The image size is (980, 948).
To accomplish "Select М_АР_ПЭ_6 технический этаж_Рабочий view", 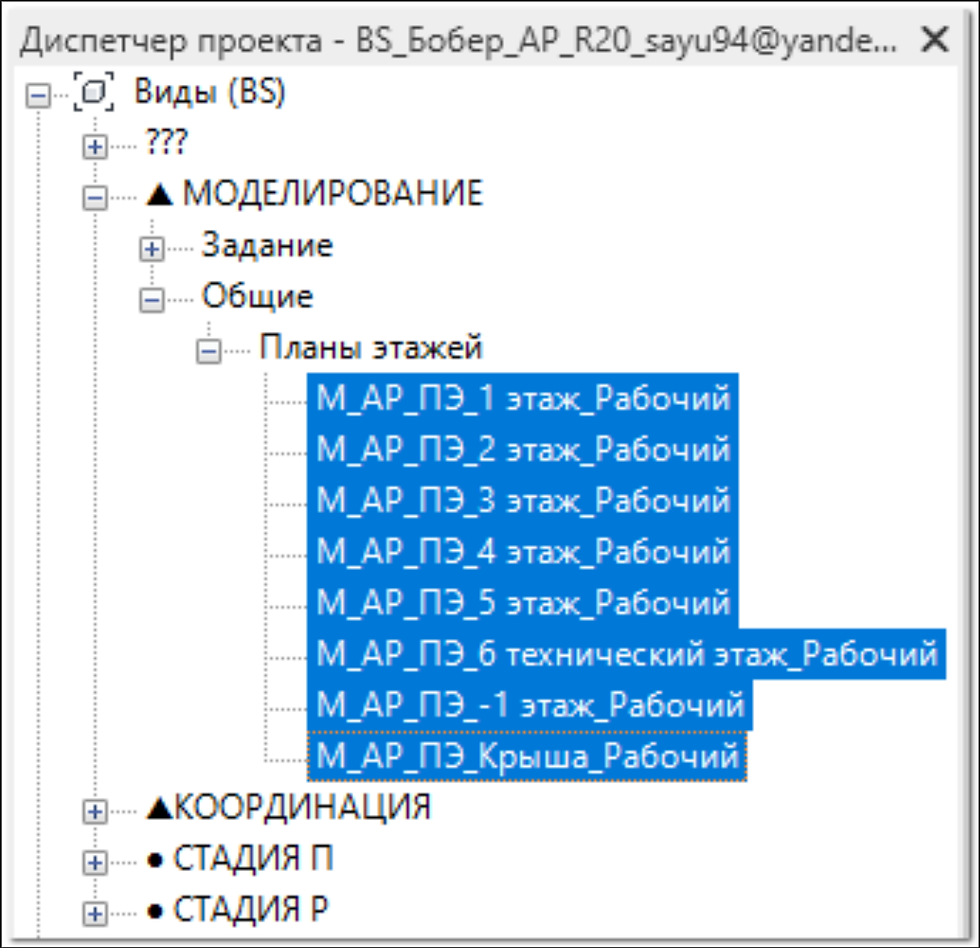I will point(626,654).
